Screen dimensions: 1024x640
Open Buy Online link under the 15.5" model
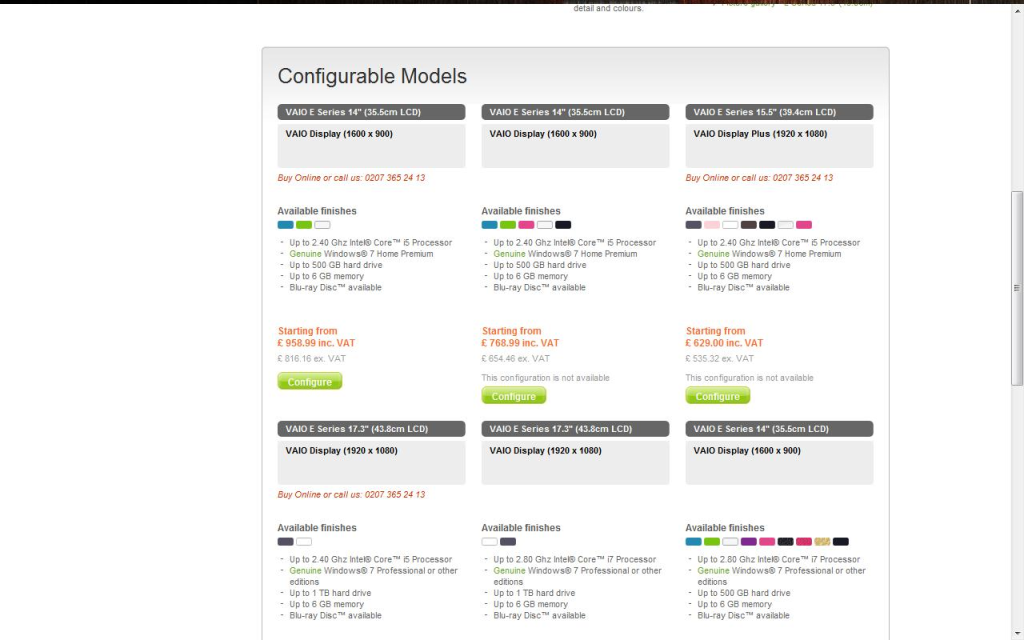(x=759, y=178)
